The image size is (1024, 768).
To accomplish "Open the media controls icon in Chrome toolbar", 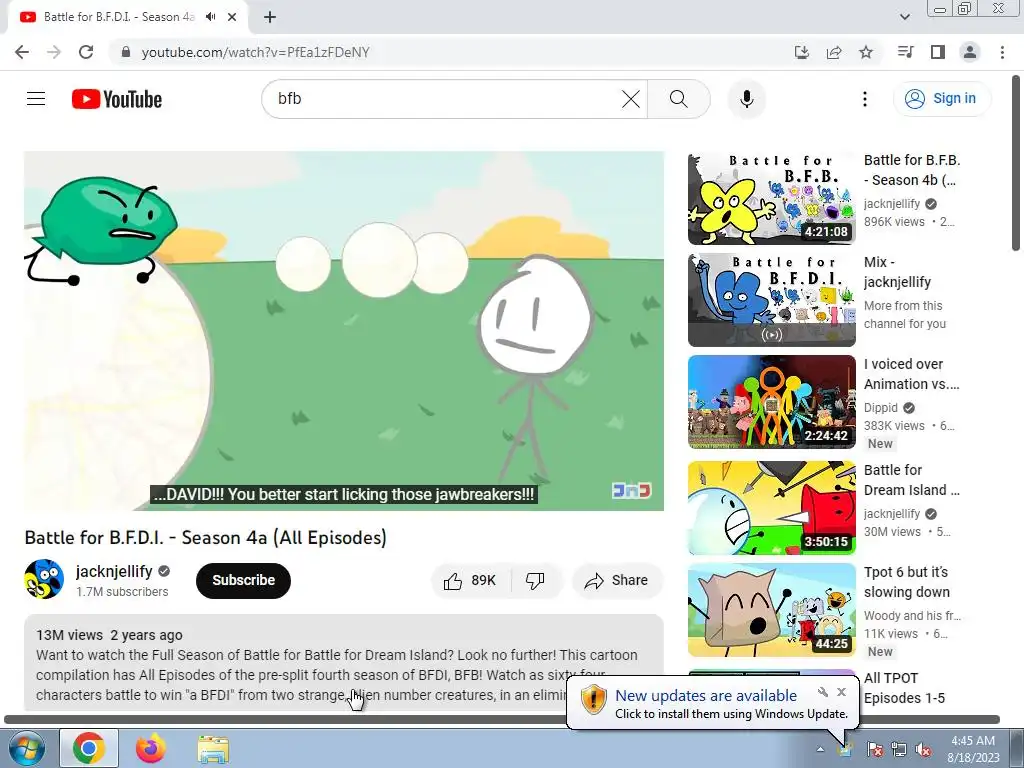I will [905, 52].
